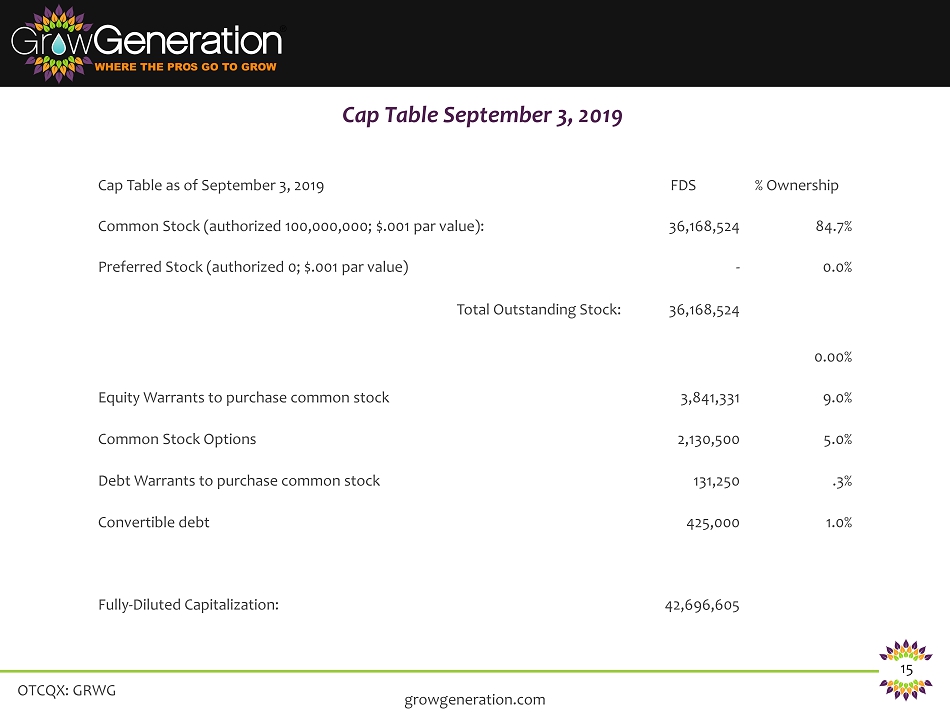Click the 84.7% ownership value

click(833, 226)
